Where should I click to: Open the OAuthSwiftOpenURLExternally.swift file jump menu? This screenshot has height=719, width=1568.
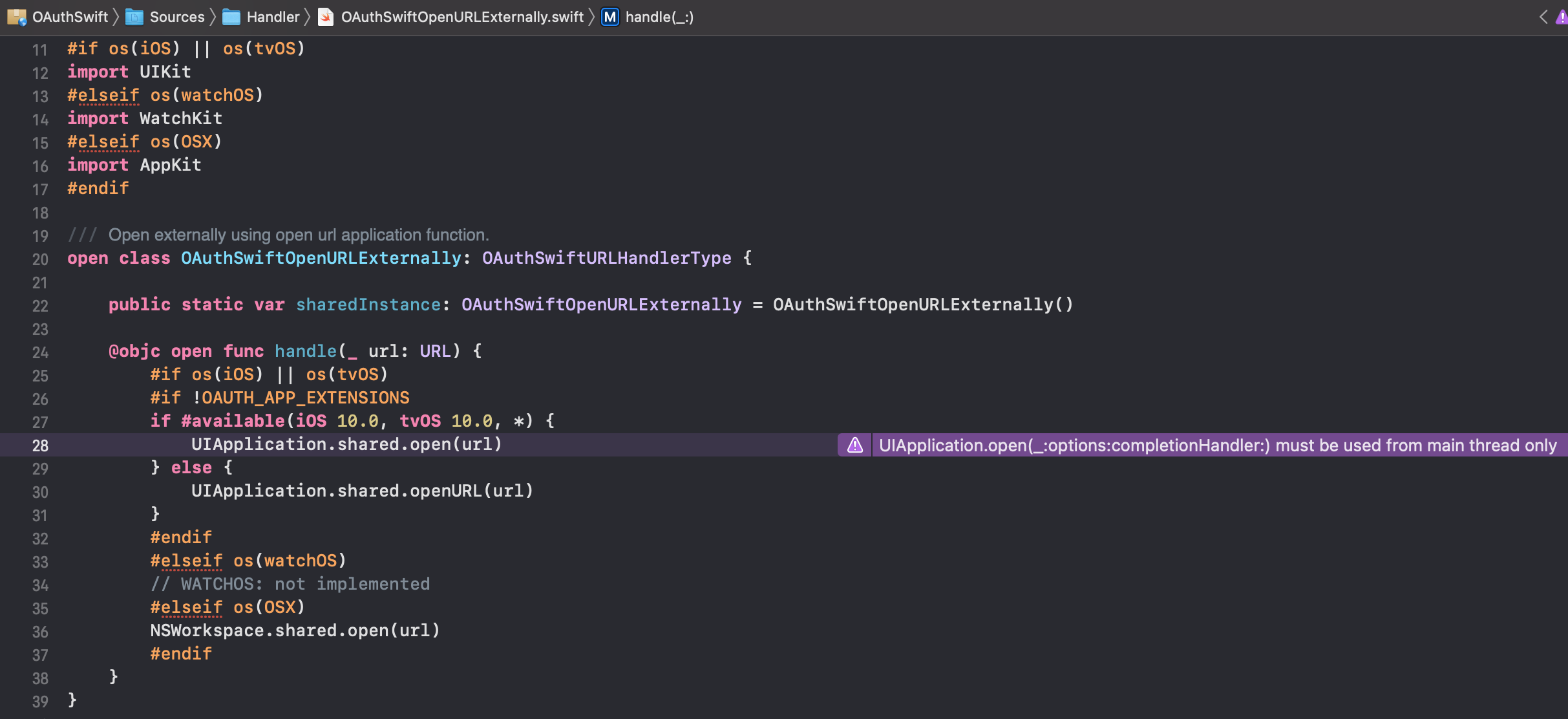461,17
